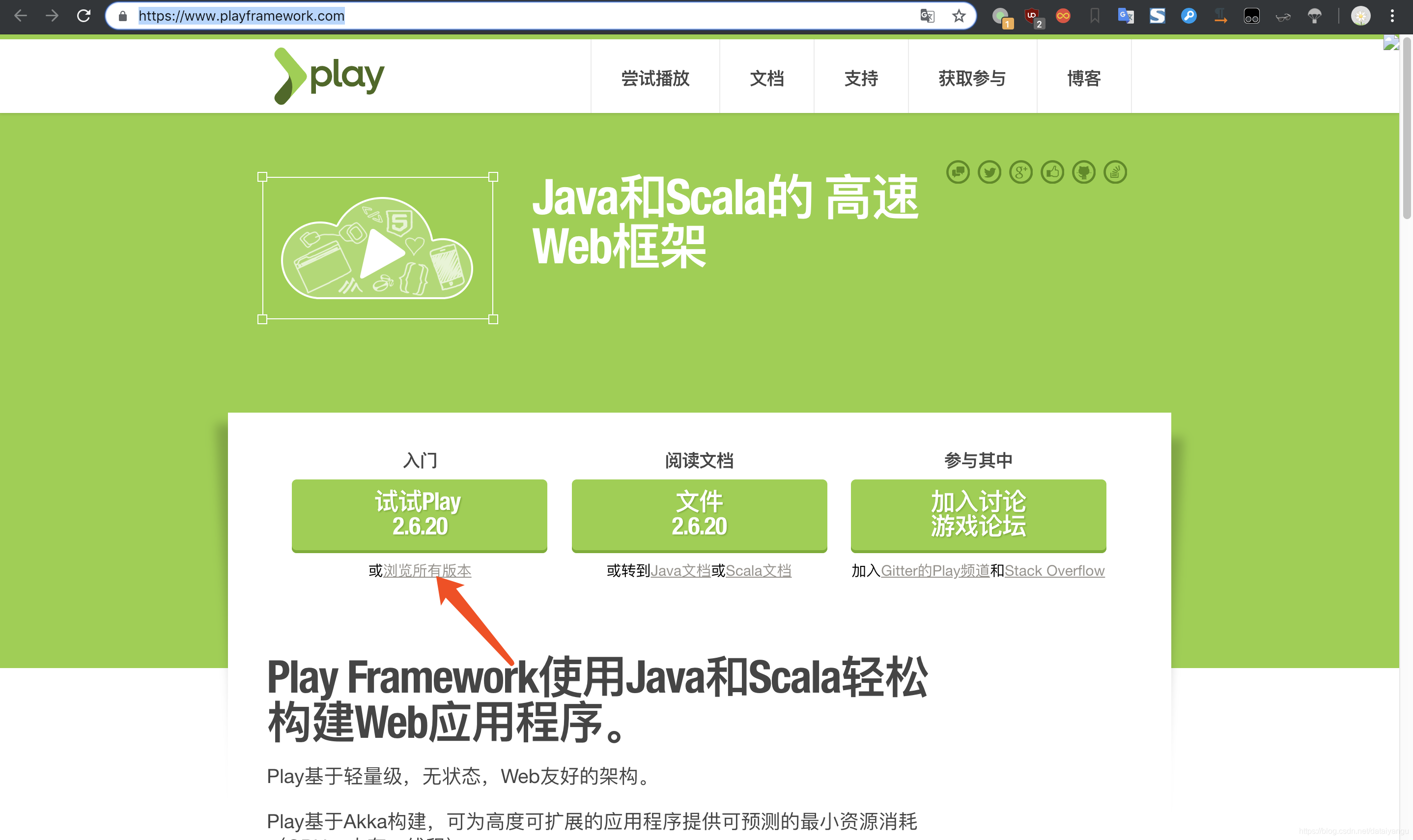Open the Google Translate extension icon
1413x840 pixels.
pyautogui.click(x=1126, y=16)
